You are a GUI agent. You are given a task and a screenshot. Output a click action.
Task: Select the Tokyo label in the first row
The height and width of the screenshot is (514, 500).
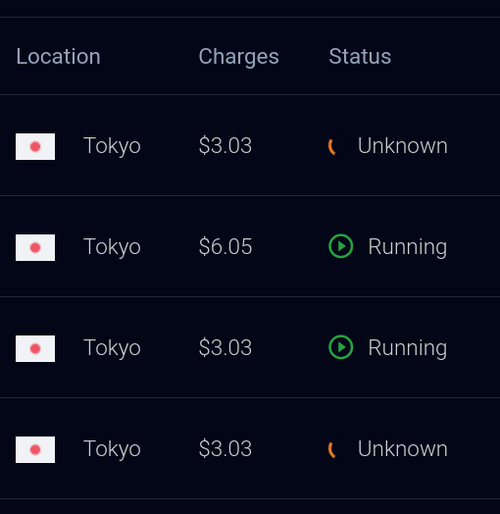click(x=112, y=146)
